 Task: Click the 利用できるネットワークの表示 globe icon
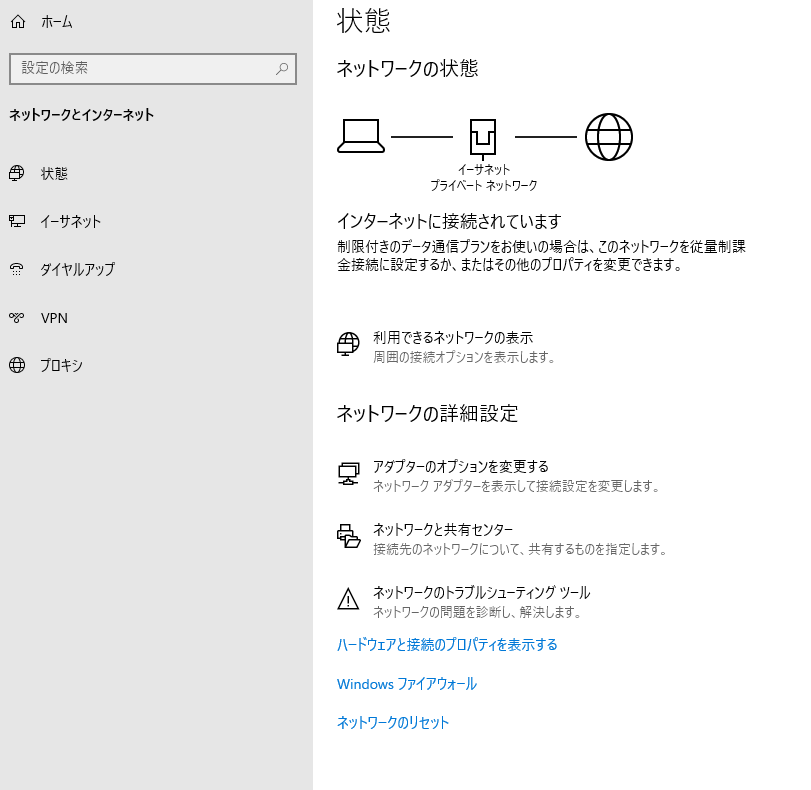[x=348, y=344]
